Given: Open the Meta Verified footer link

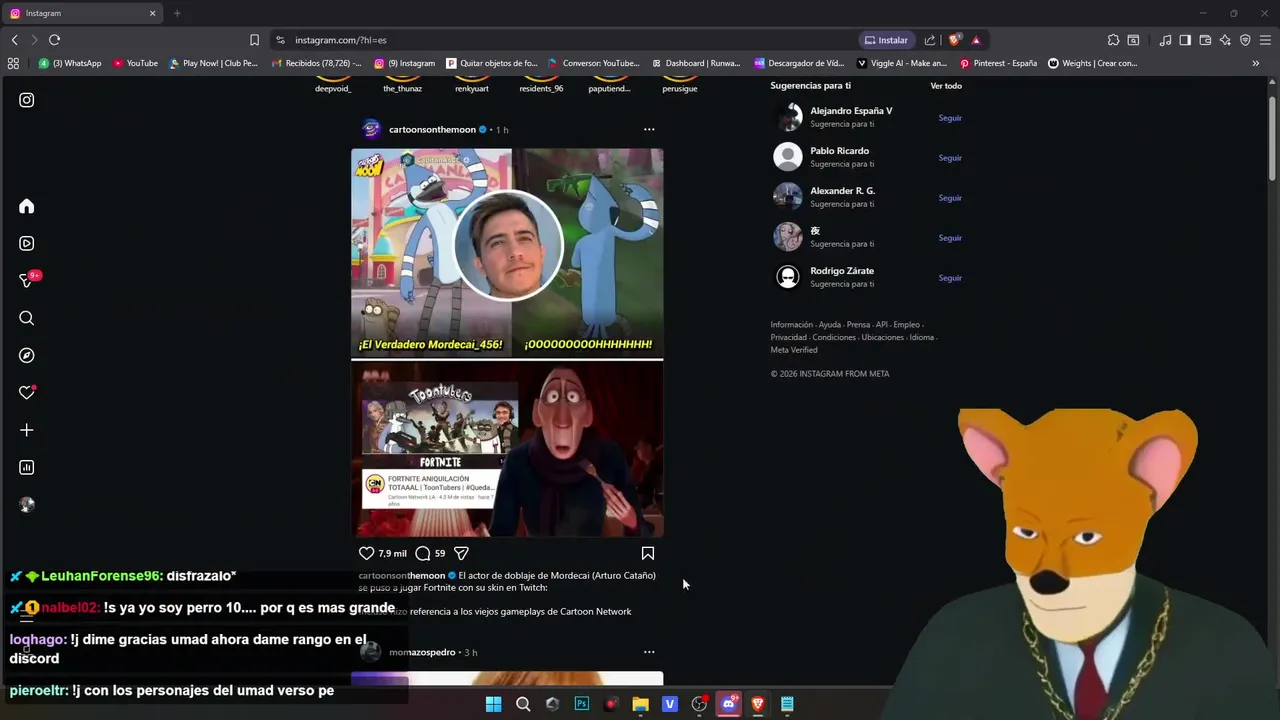Looking at the screenshot, I should (794, 350).
